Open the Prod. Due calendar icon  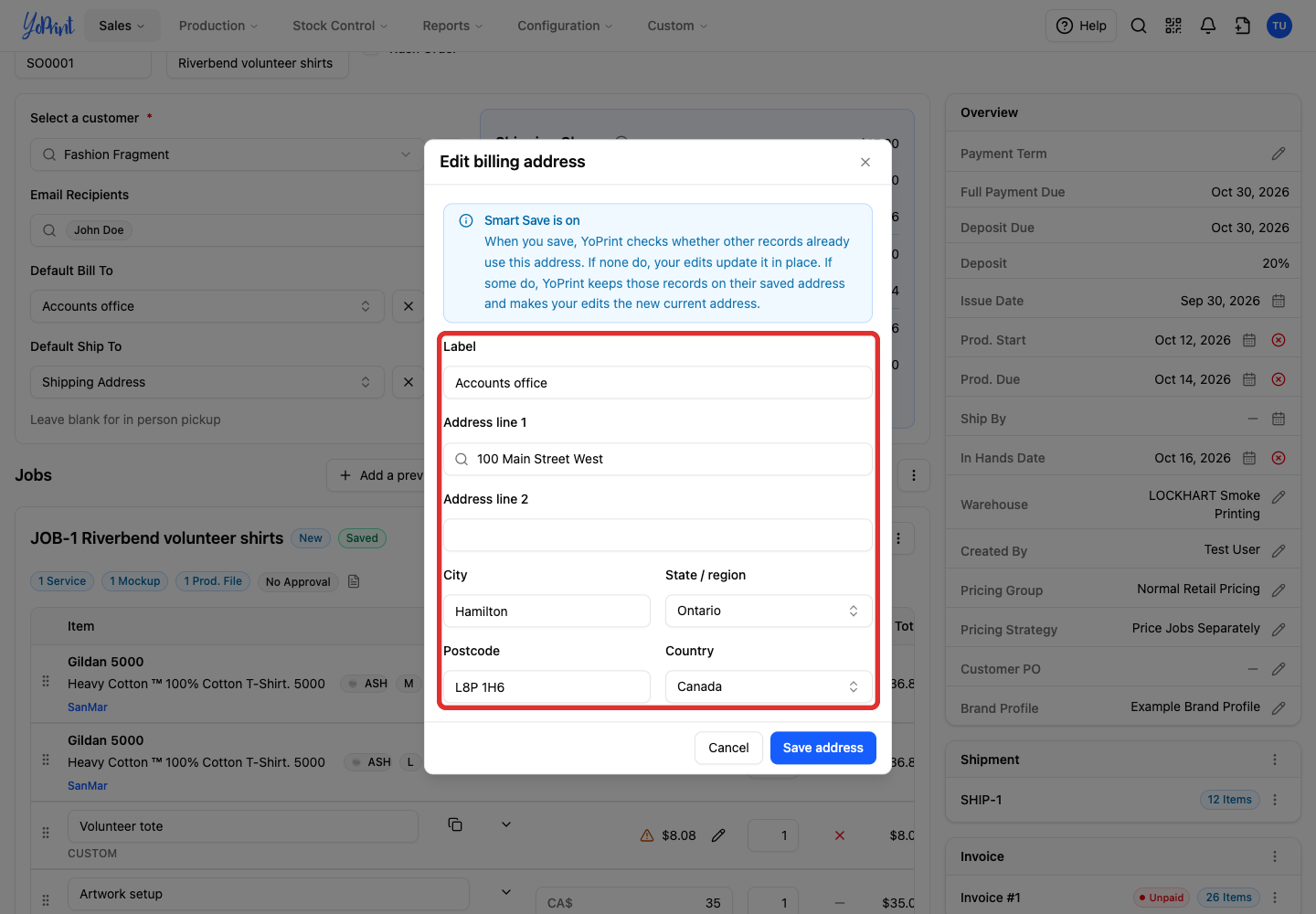tap(1249, 379)
